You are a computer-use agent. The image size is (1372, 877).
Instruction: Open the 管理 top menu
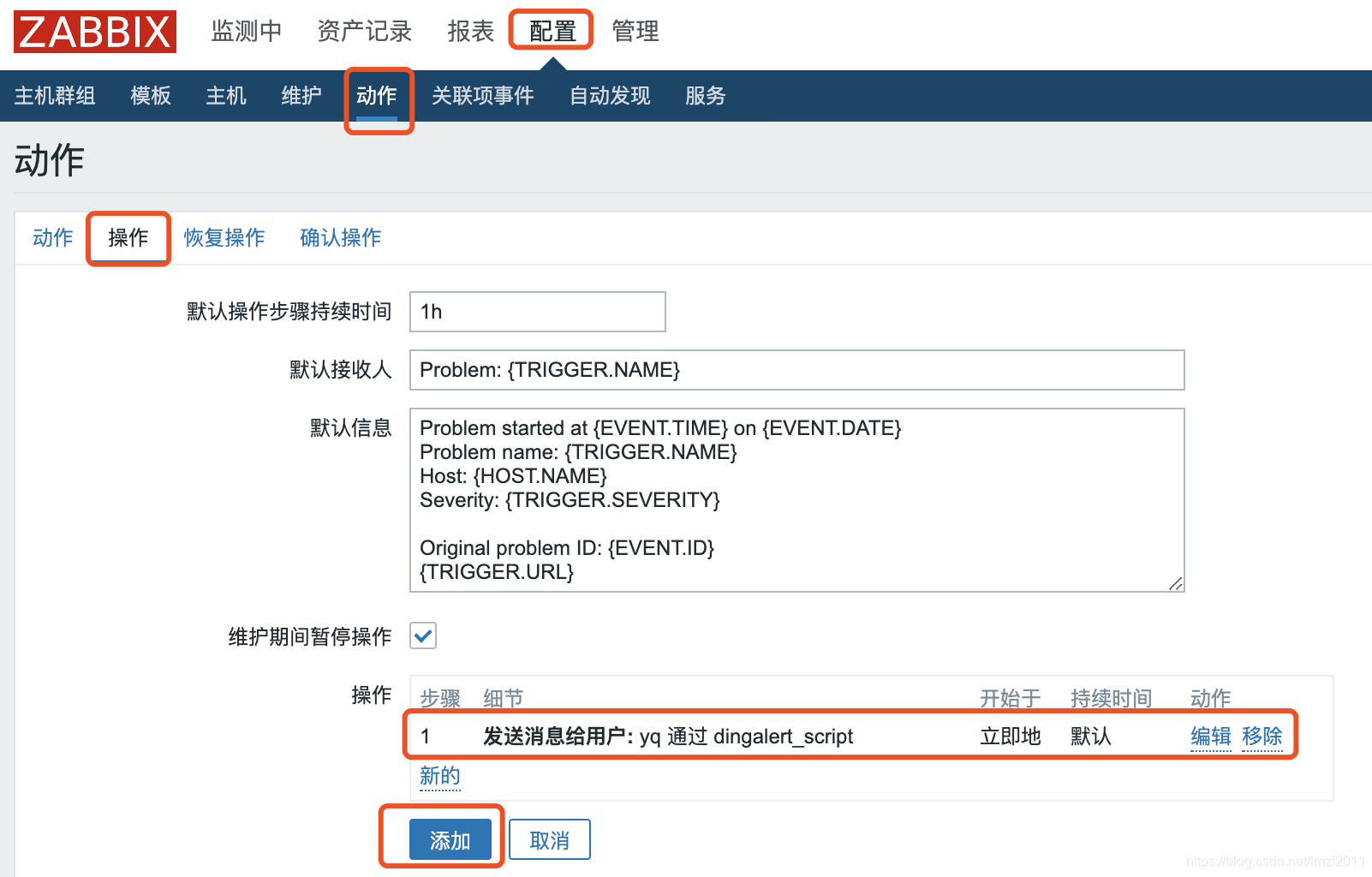[x=635, y=32]
